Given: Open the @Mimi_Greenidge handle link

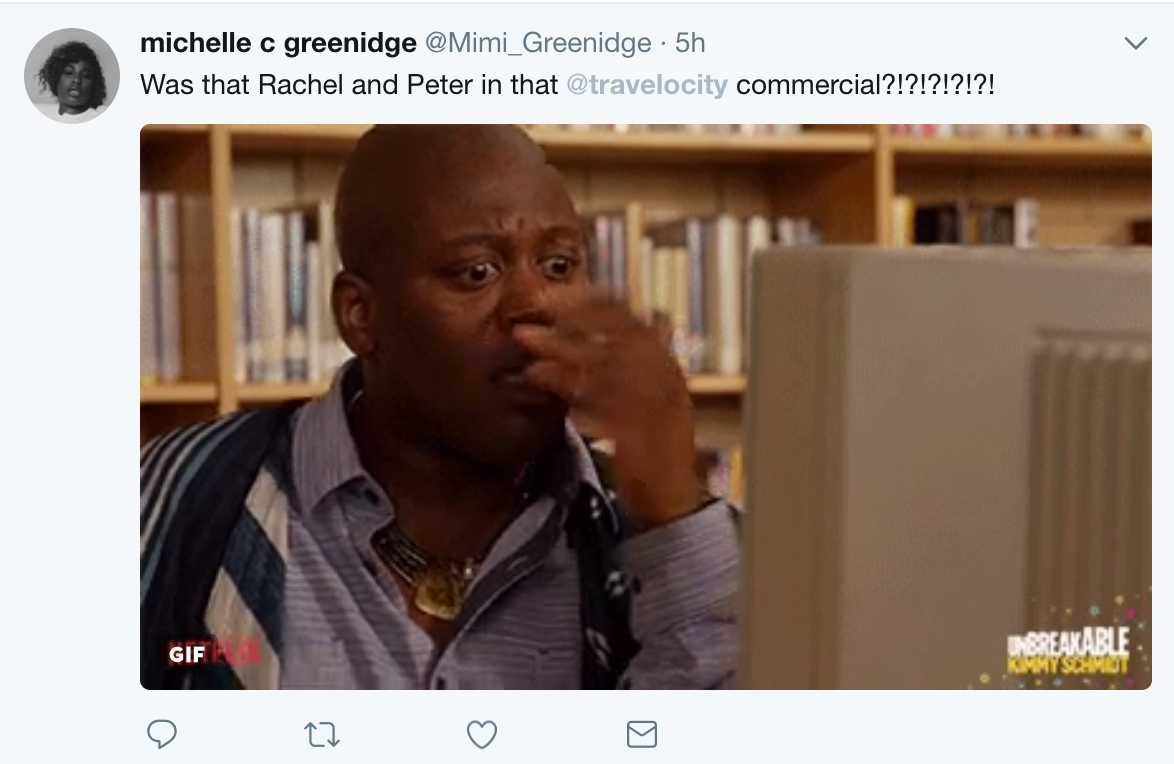Looking at the screenshot, I should tap(538, 43).
